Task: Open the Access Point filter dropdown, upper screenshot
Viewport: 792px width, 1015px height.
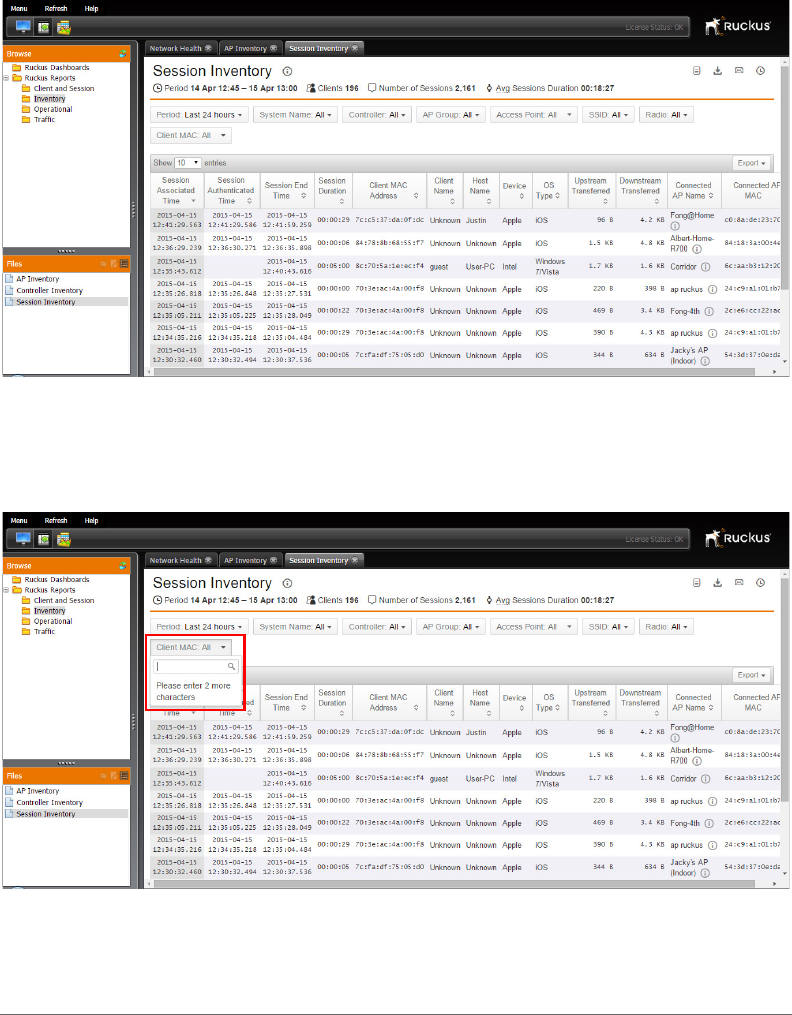Action: pos(534,115)
